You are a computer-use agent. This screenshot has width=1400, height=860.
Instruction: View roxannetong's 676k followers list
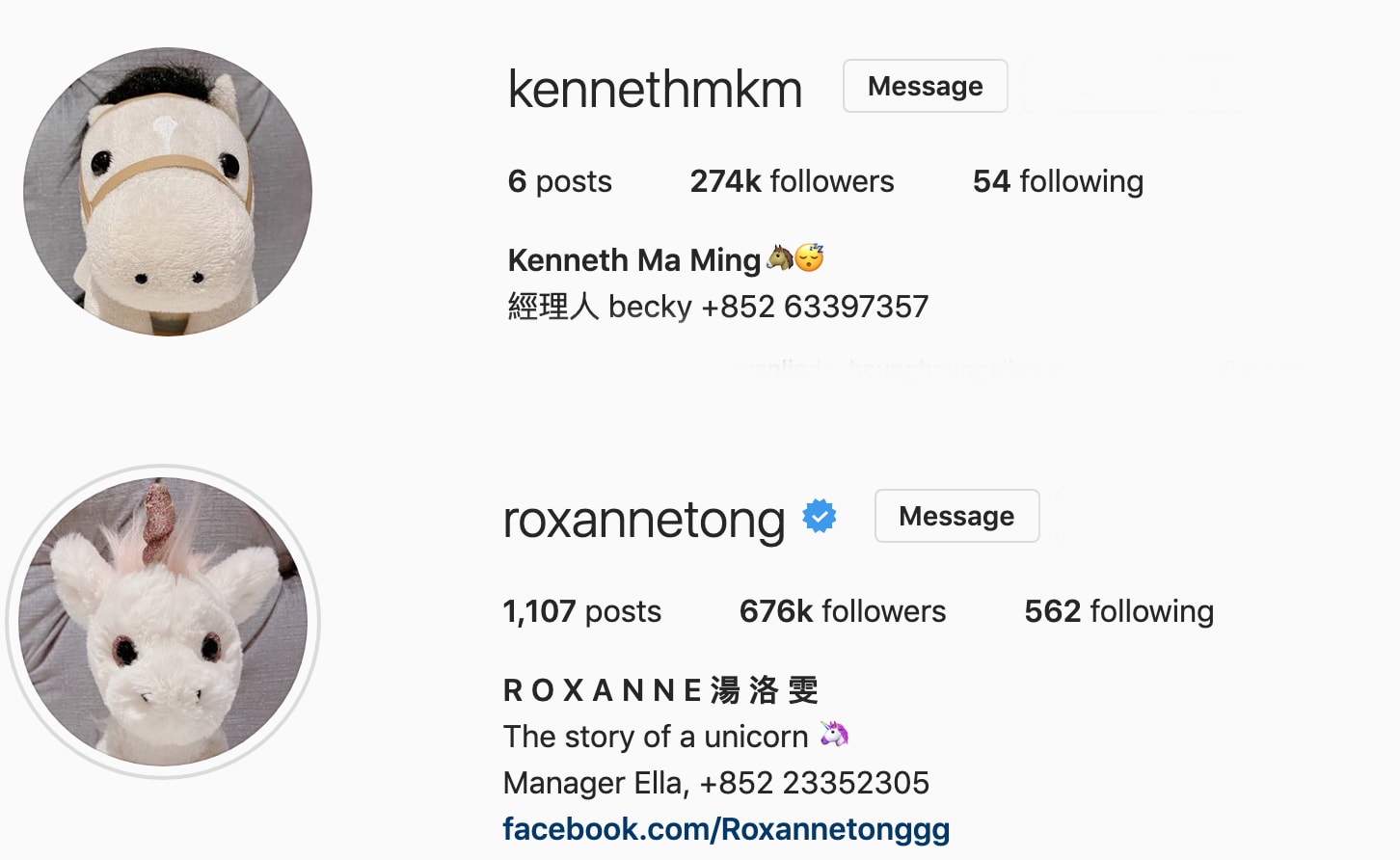(843, 611)
